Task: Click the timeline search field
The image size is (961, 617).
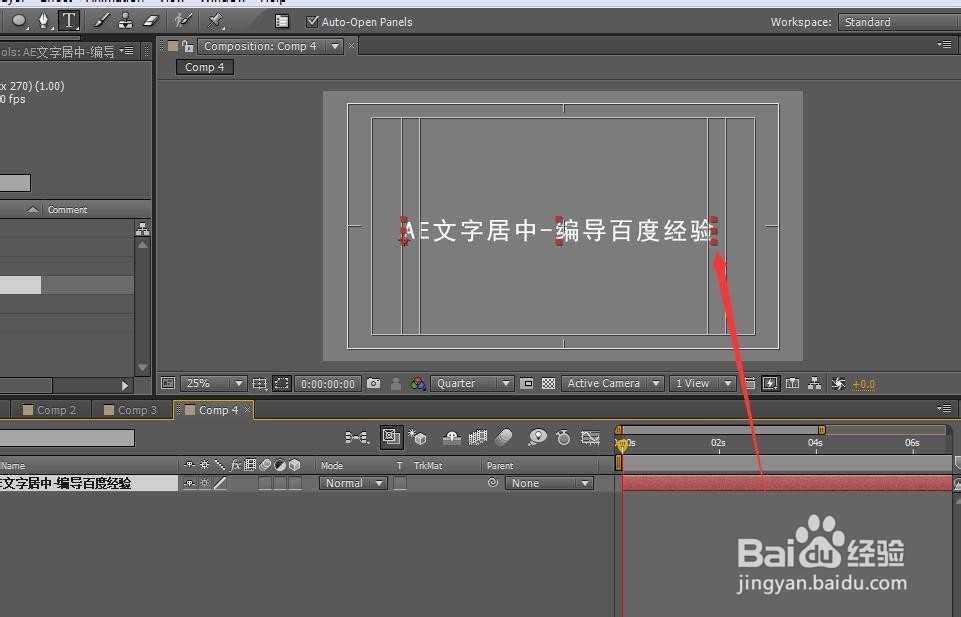Action: coord(67,437)
